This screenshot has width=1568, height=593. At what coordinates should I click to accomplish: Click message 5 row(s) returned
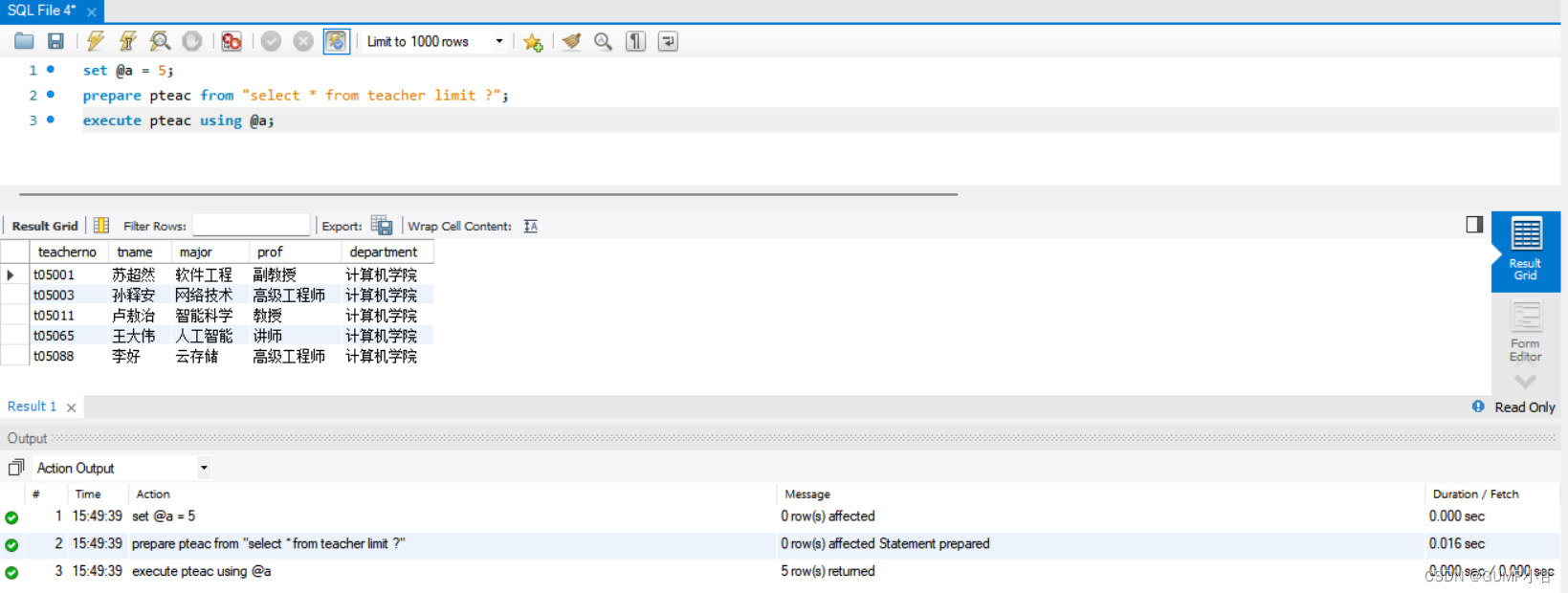(828, 571)
